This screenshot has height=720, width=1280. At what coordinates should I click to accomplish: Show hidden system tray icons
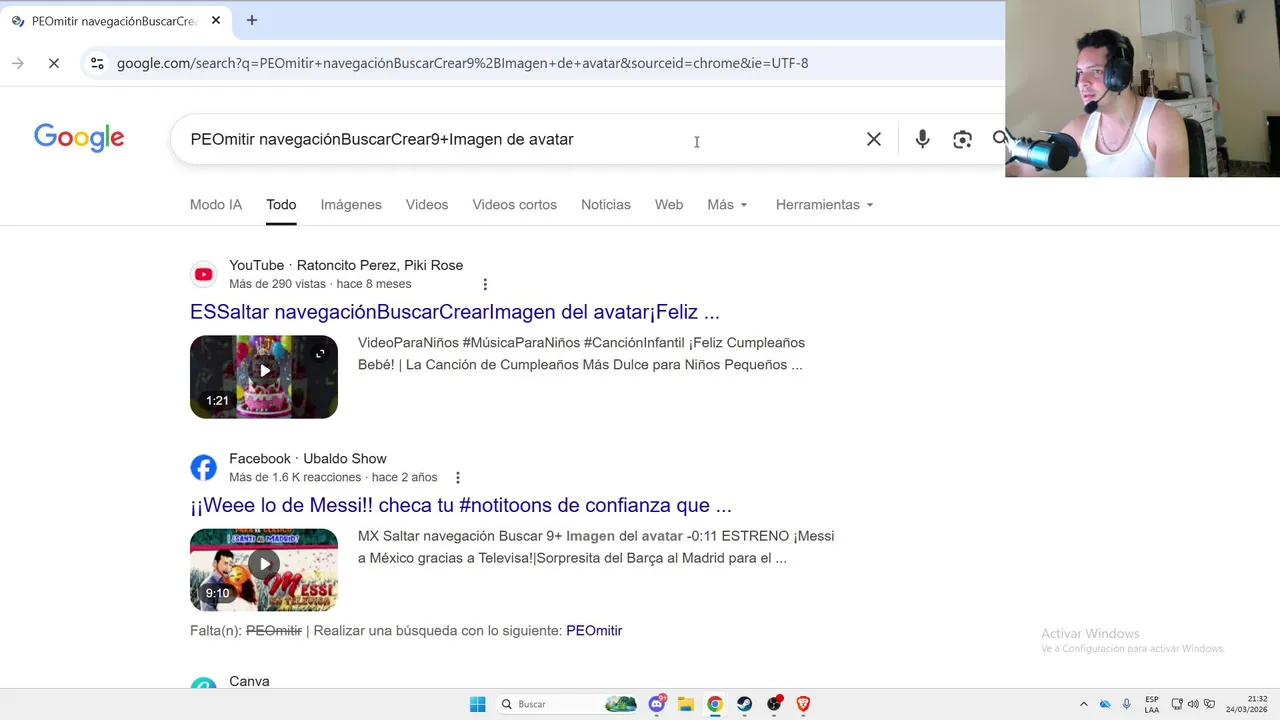1083,704
